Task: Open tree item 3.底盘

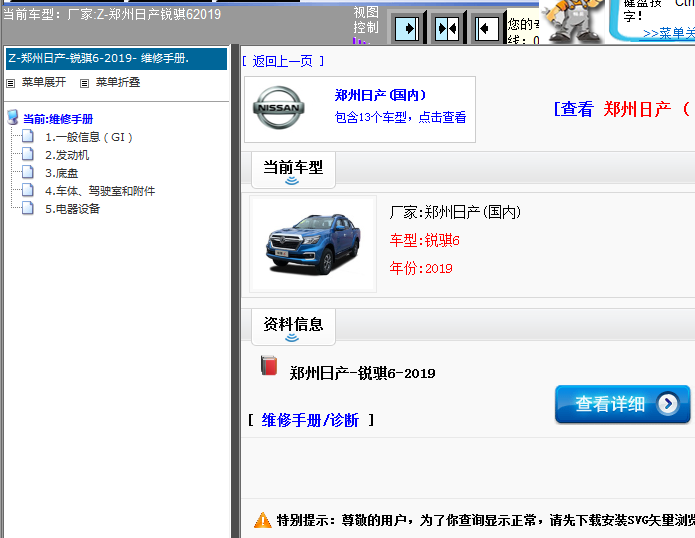Action: [62, 173]
